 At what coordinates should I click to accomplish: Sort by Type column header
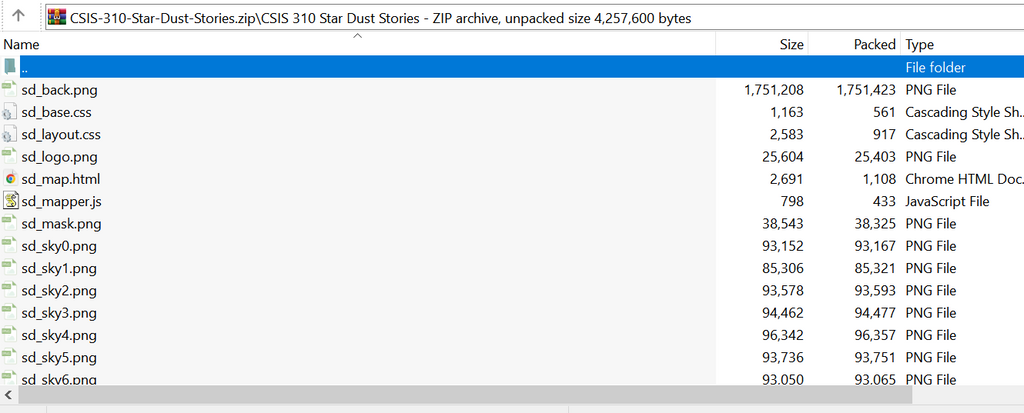click(919, 45)
